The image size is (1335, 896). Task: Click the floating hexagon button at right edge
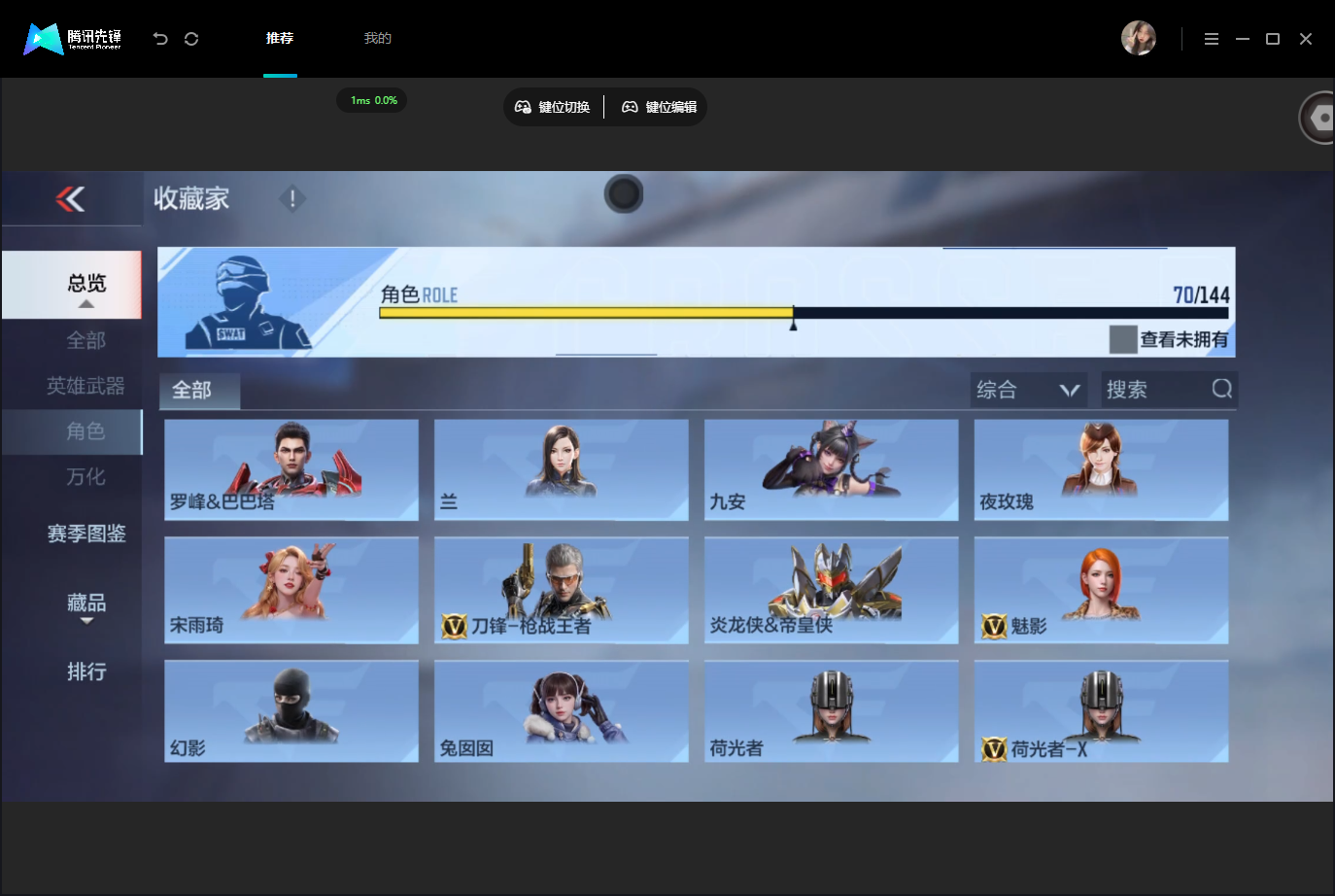pyautogui.click(x=1318, y=118)
